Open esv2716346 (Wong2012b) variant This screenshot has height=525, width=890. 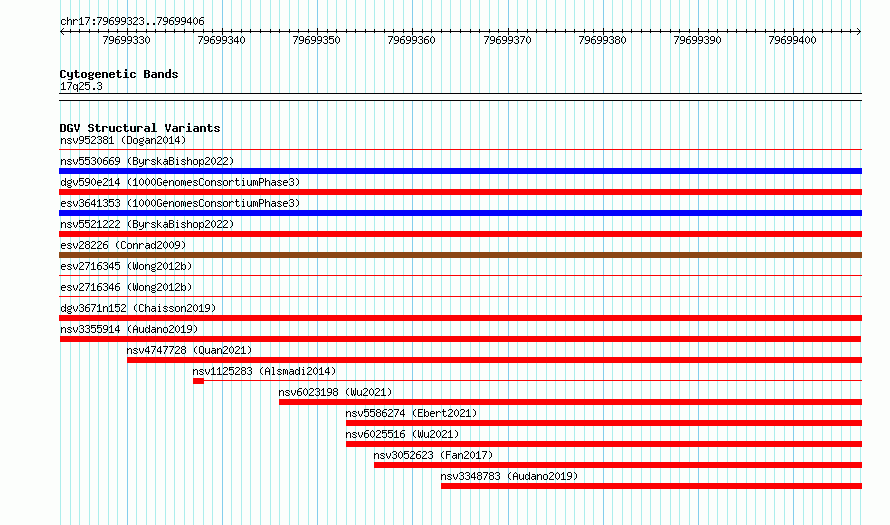[x=126, y=287]
